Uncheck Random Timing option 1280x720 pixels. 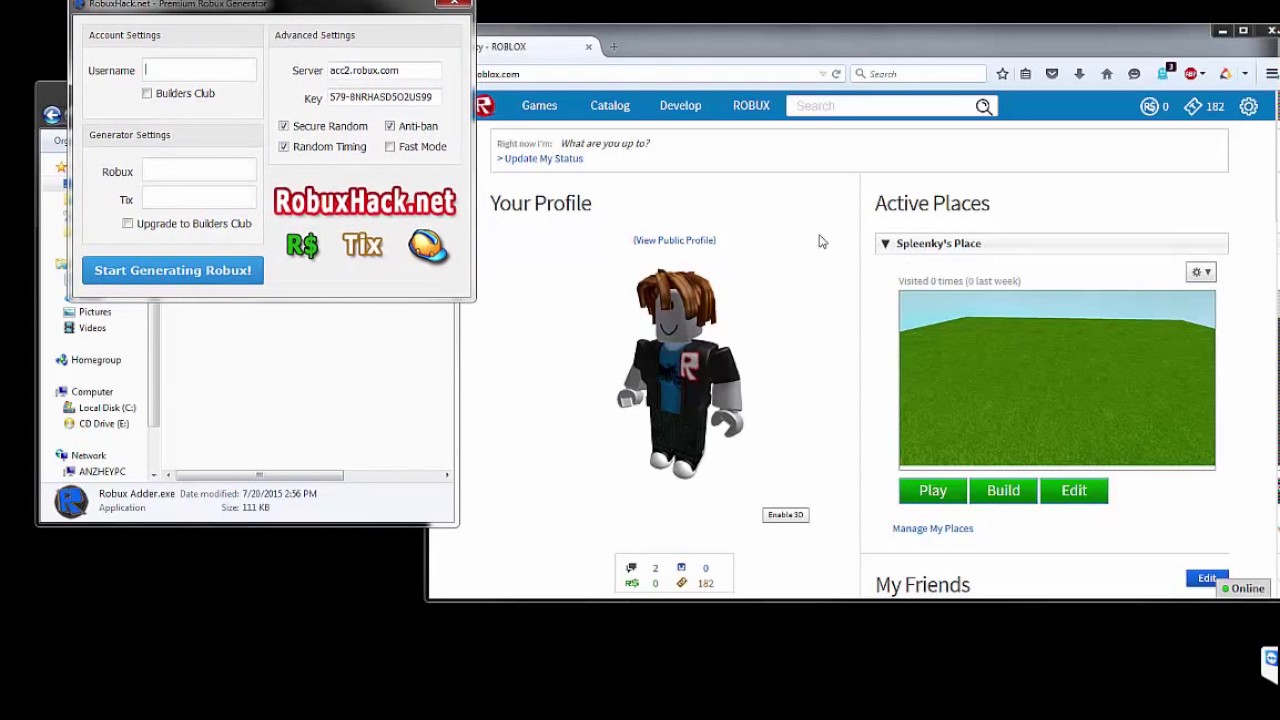pyautogui.click(x=284, y=147)
